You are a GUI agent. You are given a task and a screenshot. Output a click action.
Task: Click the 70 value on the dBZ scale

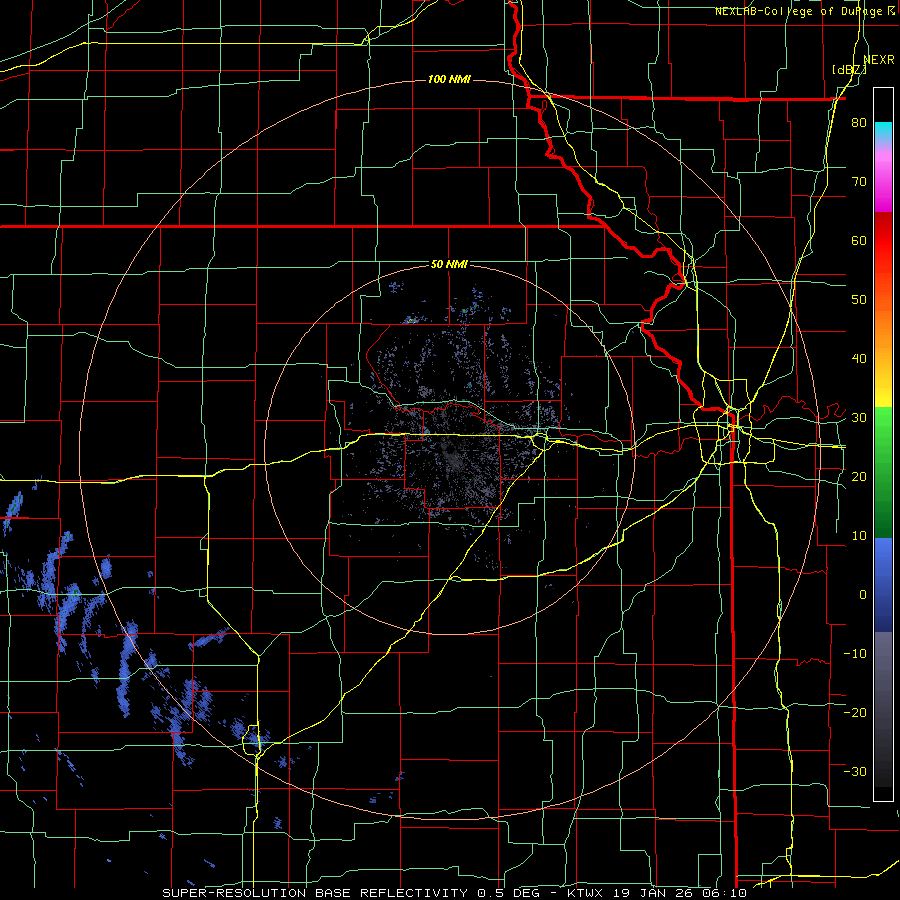(859, 182)
